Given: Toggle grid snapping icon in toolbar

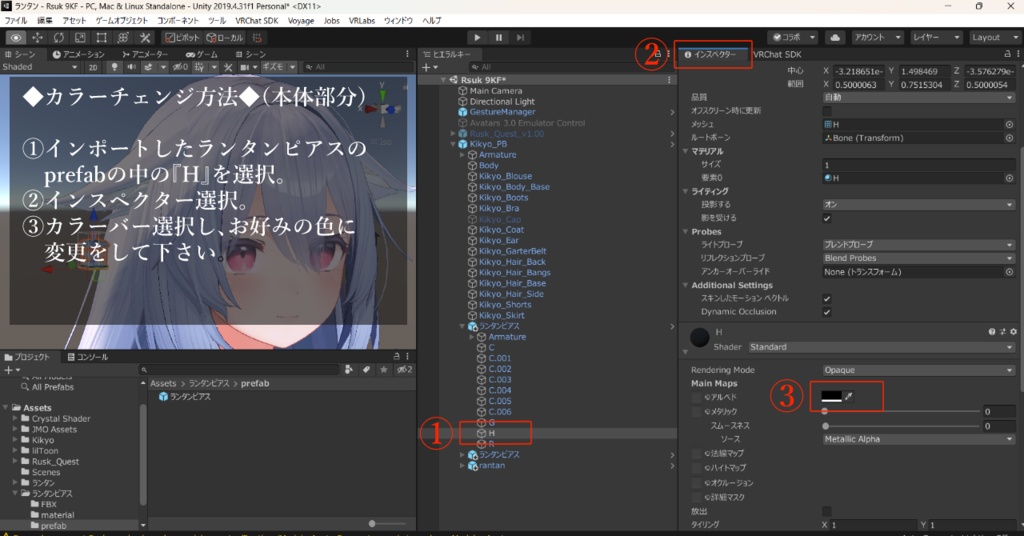Looking at the screenshot, I should click(257, 38).
